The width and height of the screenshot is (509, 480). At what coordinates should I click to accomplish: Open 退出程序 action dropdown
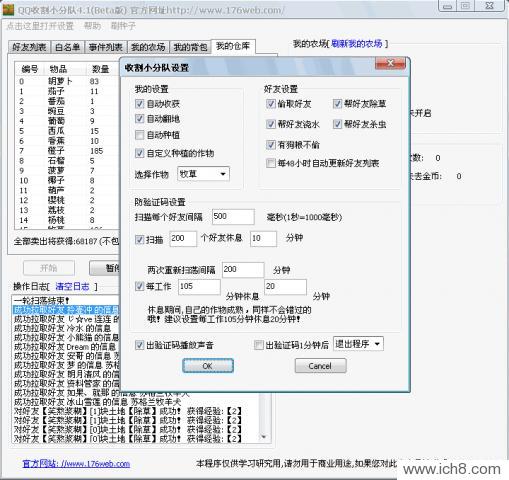click(358, 344)
